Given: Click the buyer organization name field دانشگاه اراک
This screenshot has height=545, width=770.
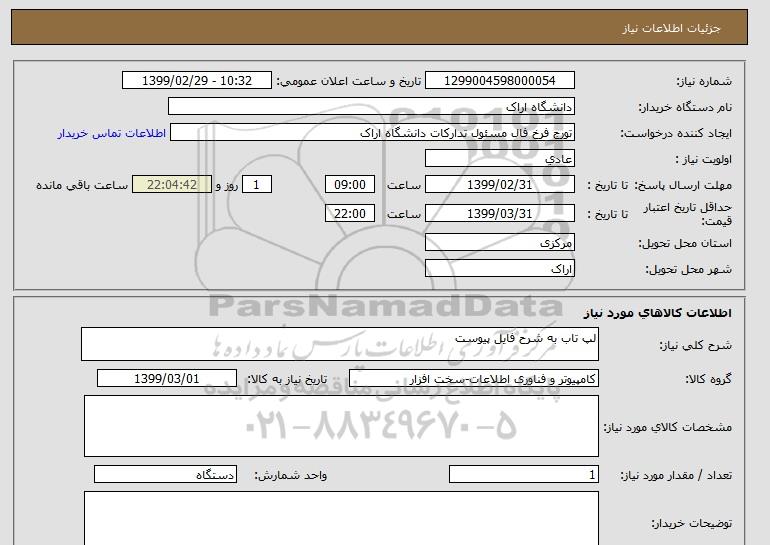Looking at the screenshot, I should click(x=371, y=107).
